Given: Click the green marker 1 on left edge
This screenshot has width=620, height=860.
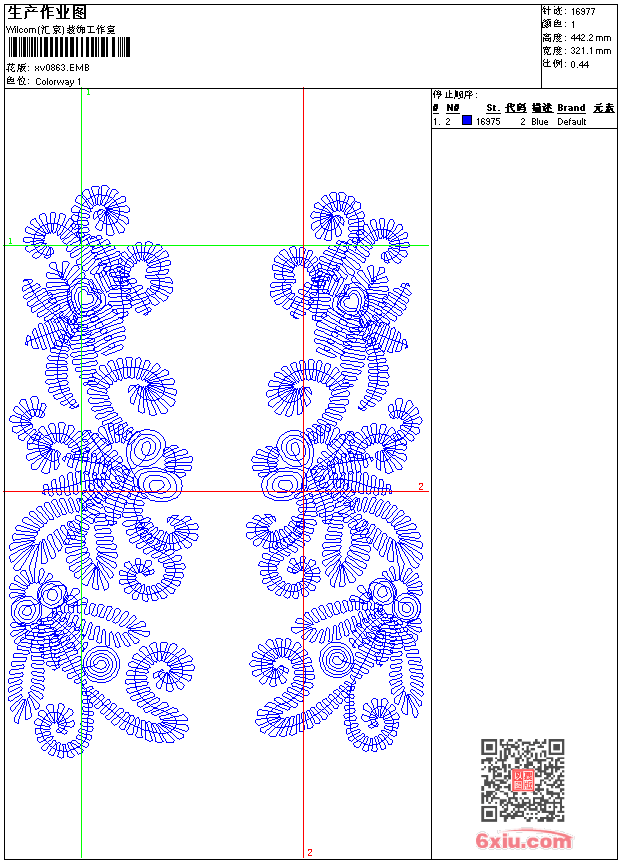Looking at the screenshot, I should (x=10, y=241).
